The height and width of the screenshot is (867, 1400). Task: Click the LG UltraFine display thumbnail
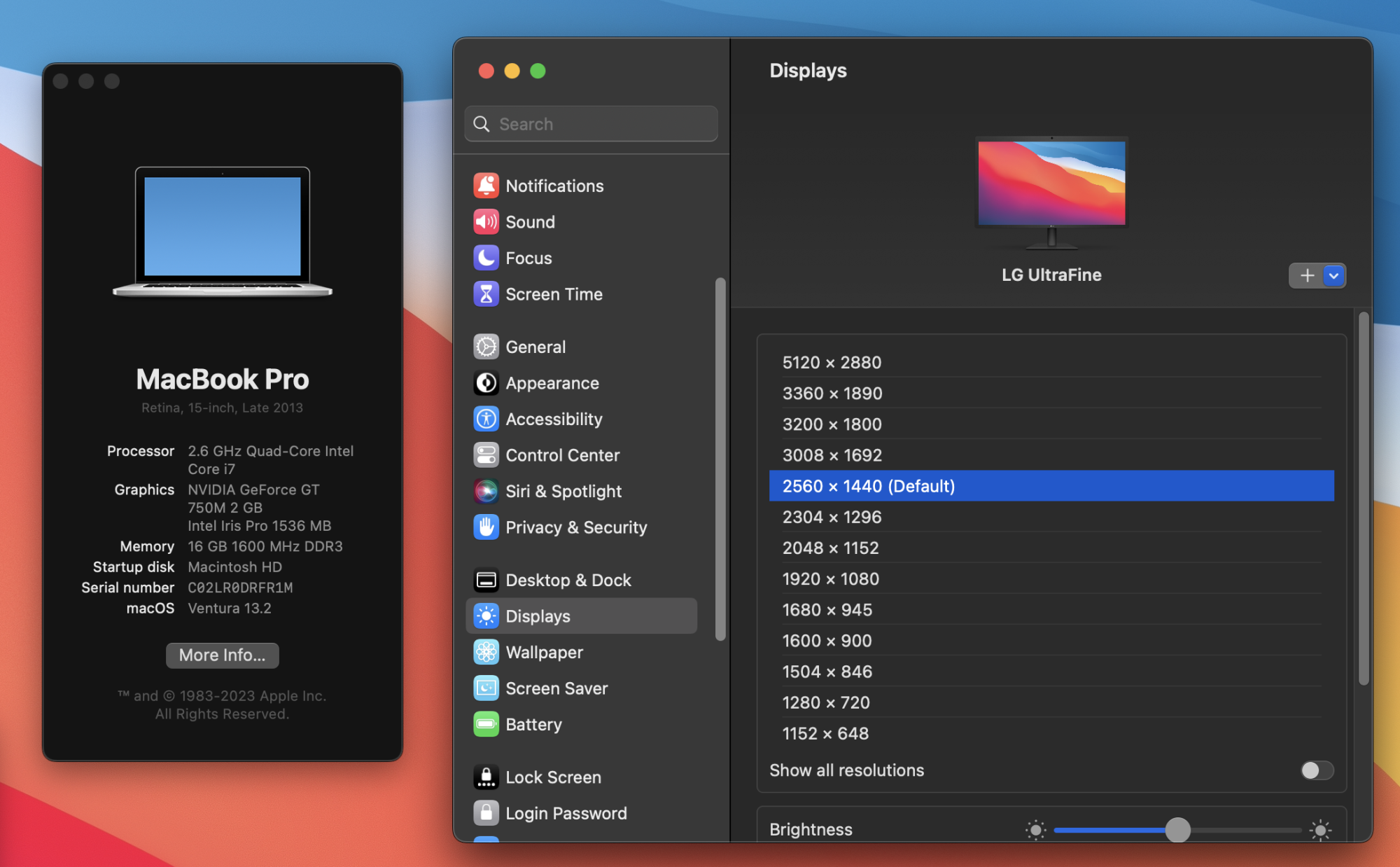pos(1051,192)
